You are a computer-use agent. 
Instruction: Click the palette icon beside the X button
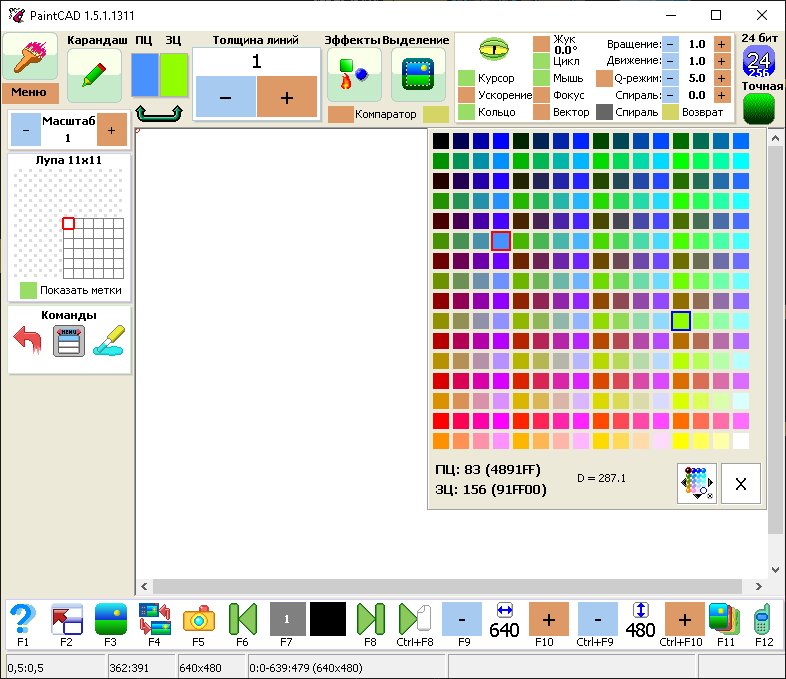[x=696, y=483]
